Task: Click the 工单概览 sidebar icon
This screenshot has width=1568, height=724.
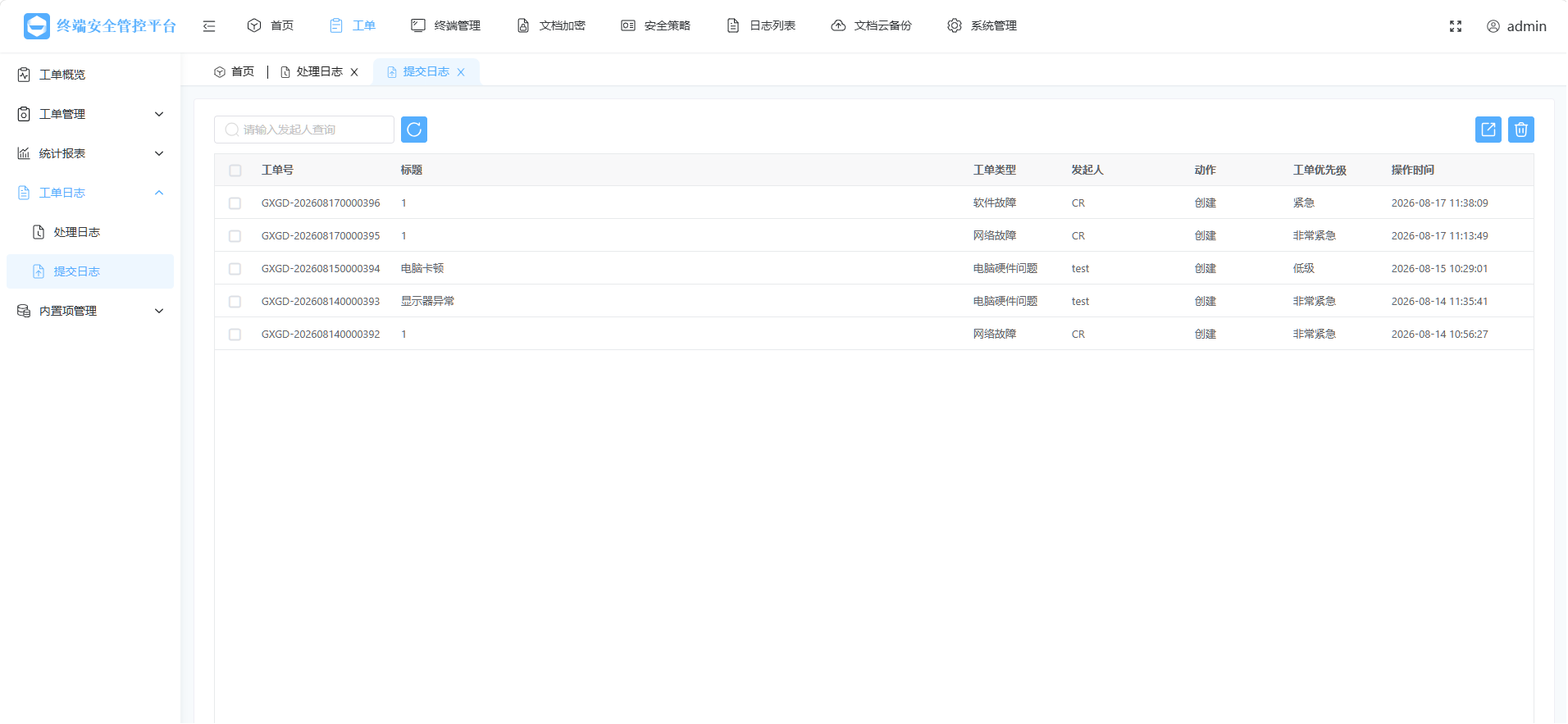Action: (24, 75)
